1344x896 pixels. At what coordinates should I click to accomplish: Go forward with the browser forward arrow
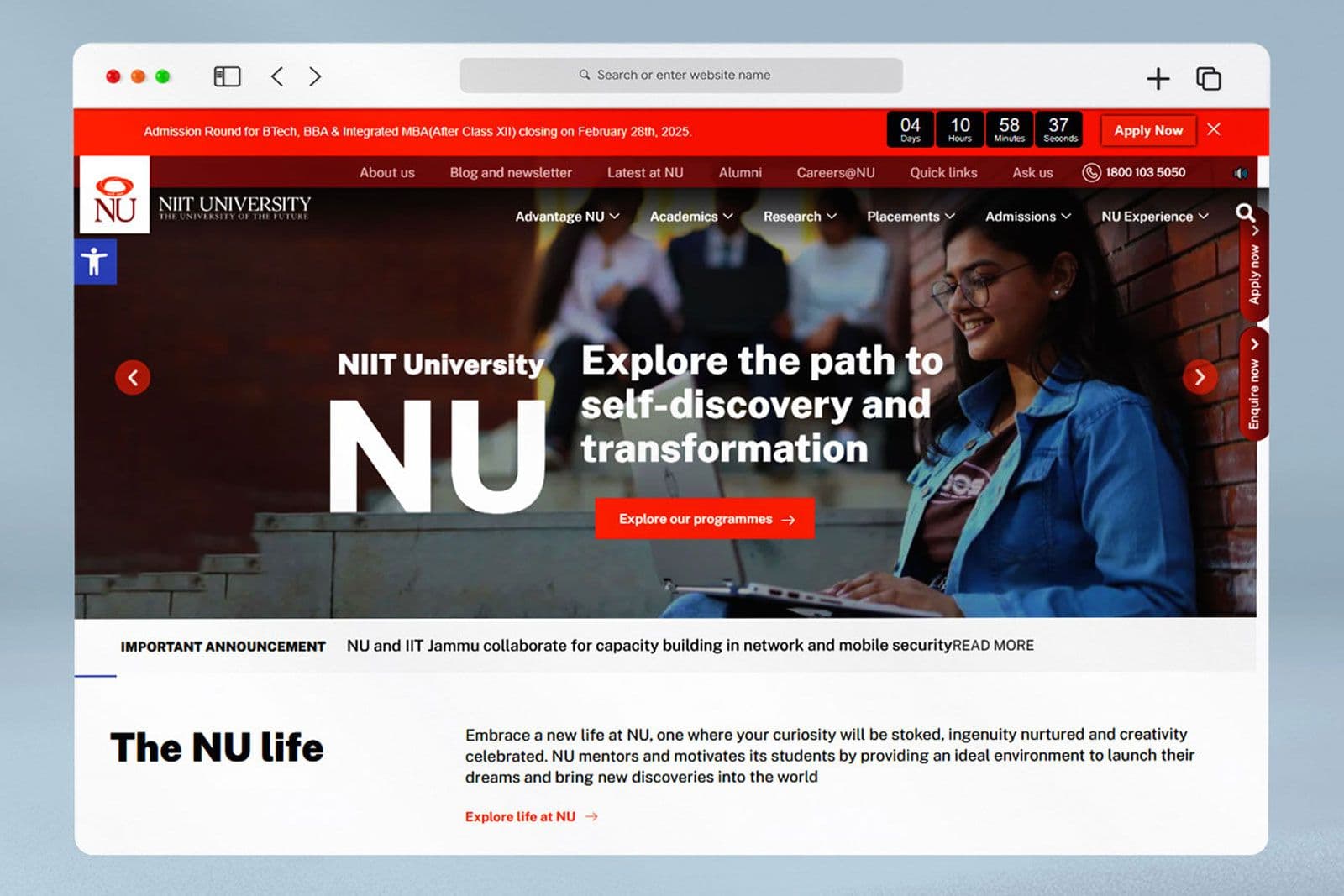(x=315, y=76)
